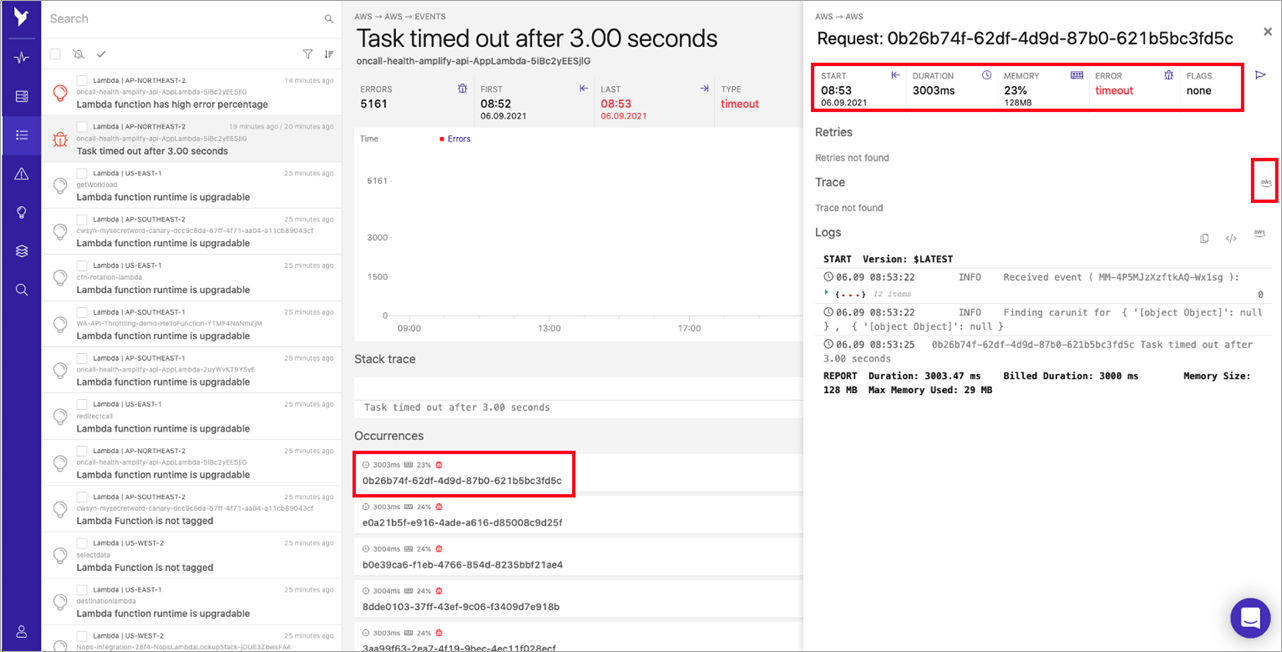Click the send icon in the request panel
This screenshot has height=652, width=1282.
pyautogui.click(x=1262, y=74)
